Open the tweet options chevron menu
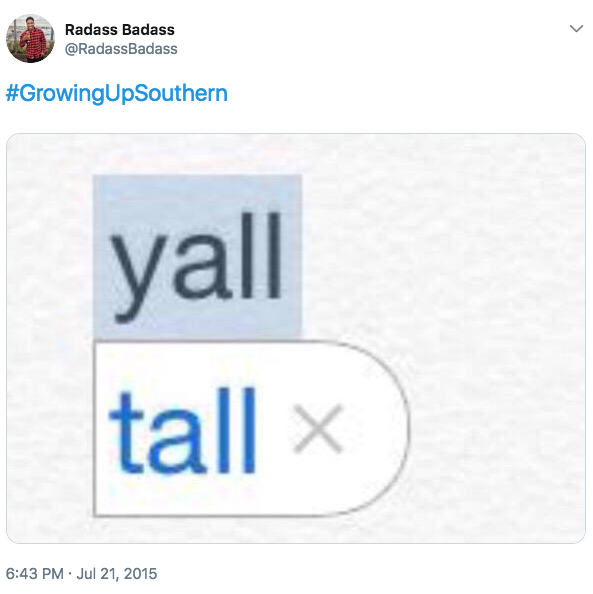The image size is (593, 594). tap(576, 29)
